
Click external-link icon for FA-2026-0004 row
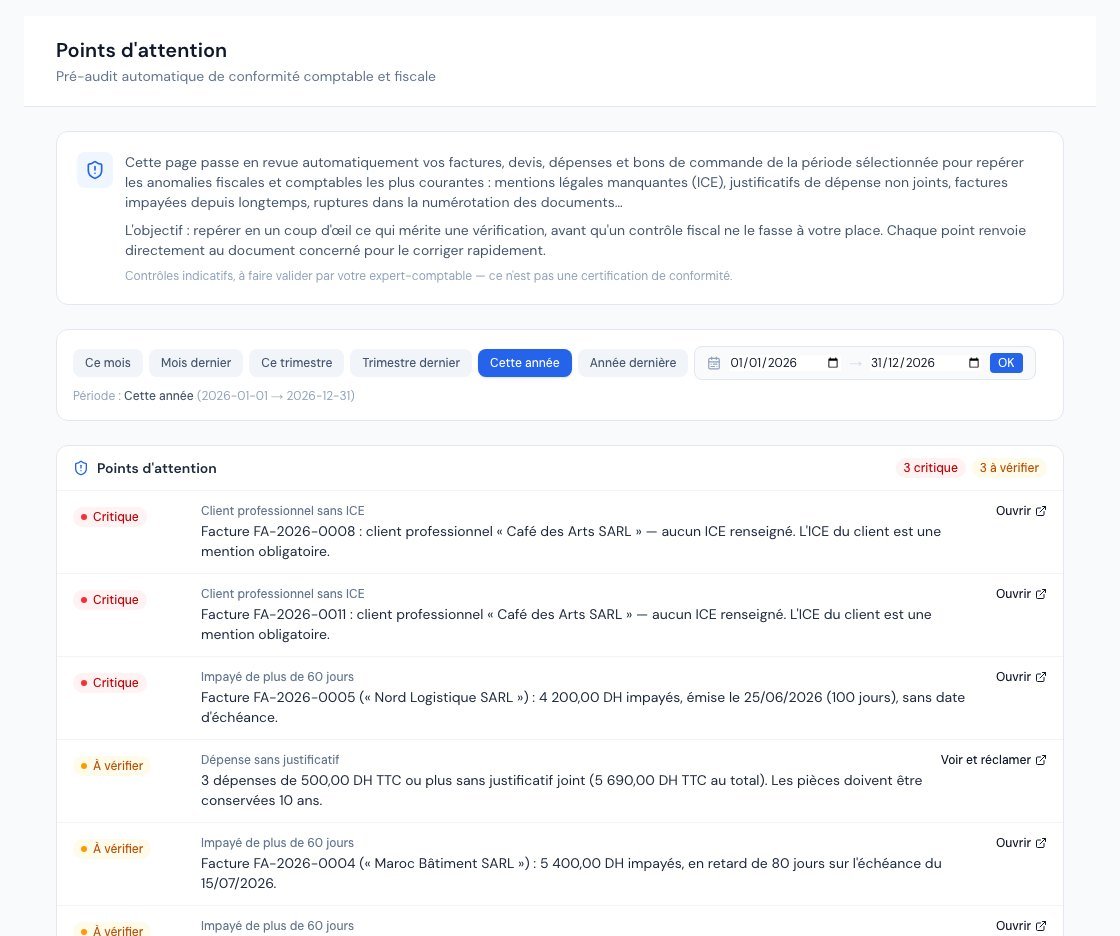tap(1041, 842)
